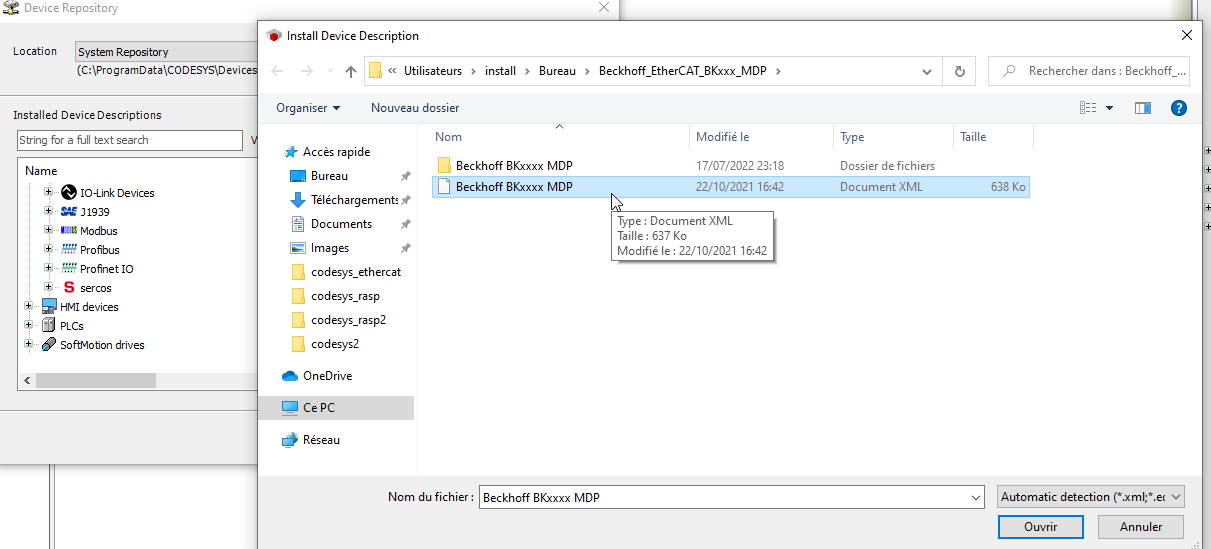Expand the HMI devices node
The height and width of the screenshot is (549, 1211).
pos(29,306)
